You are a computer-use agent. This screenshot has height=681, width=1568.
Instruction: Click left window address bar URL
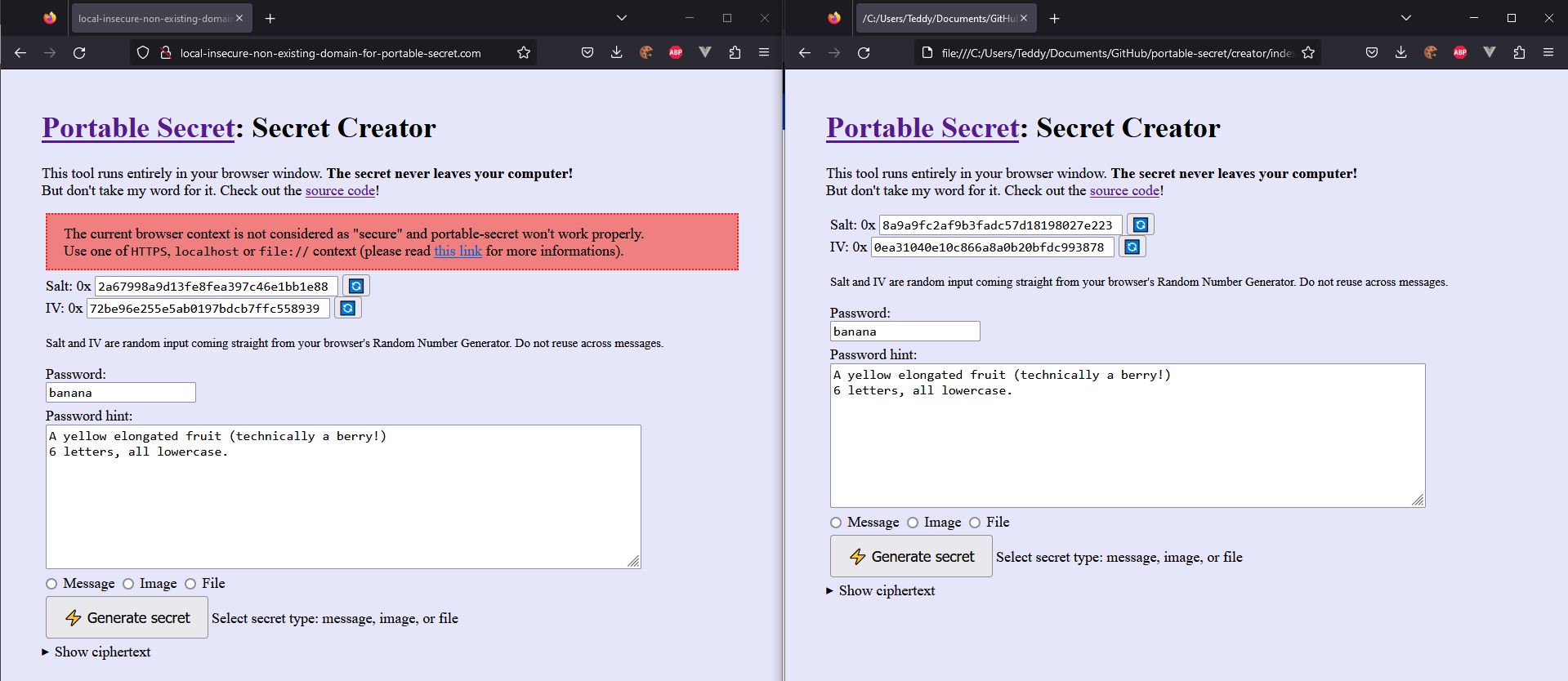pyautogui.click(x=330, y=53)
